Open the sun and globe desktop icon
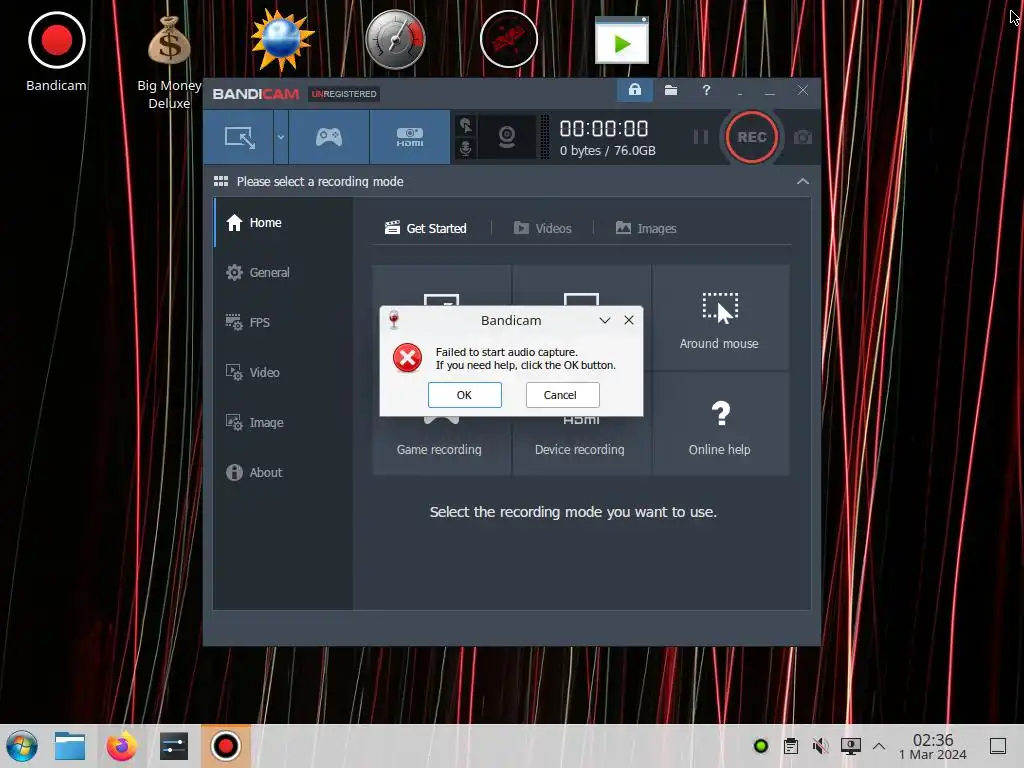This screenshot has height=768, width=1024. tap(281, 40)
